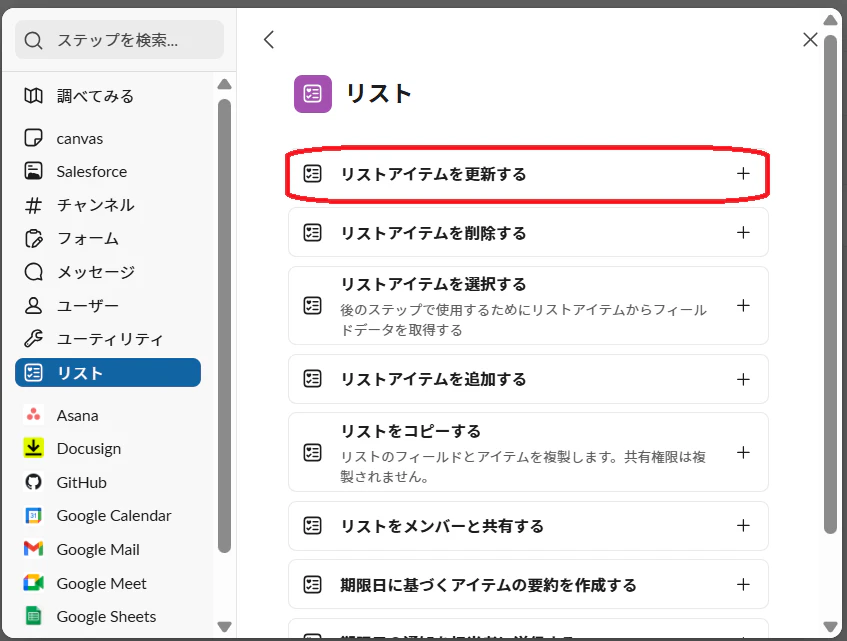The width and height of the screenshot is (847, 641).
Task: Choose リストをメンバーと共有する step
Action: [x=528, y=526]
